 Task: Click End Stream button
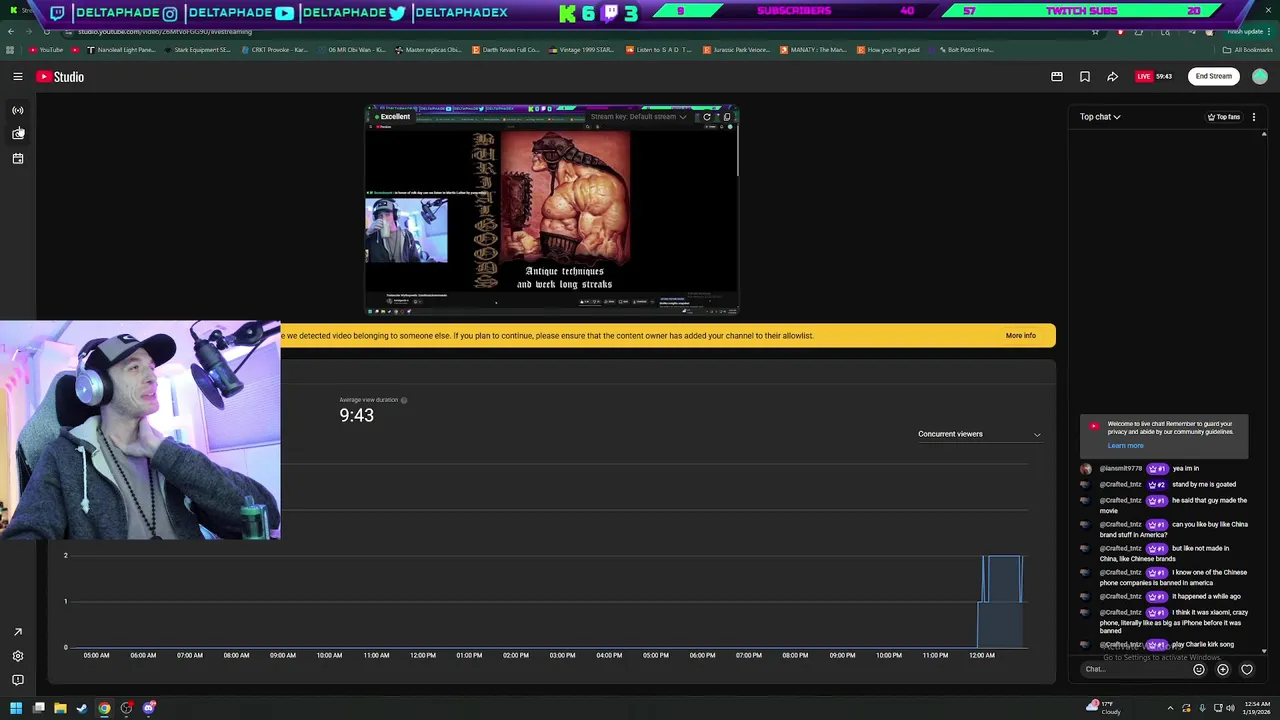coord(1214,76)
